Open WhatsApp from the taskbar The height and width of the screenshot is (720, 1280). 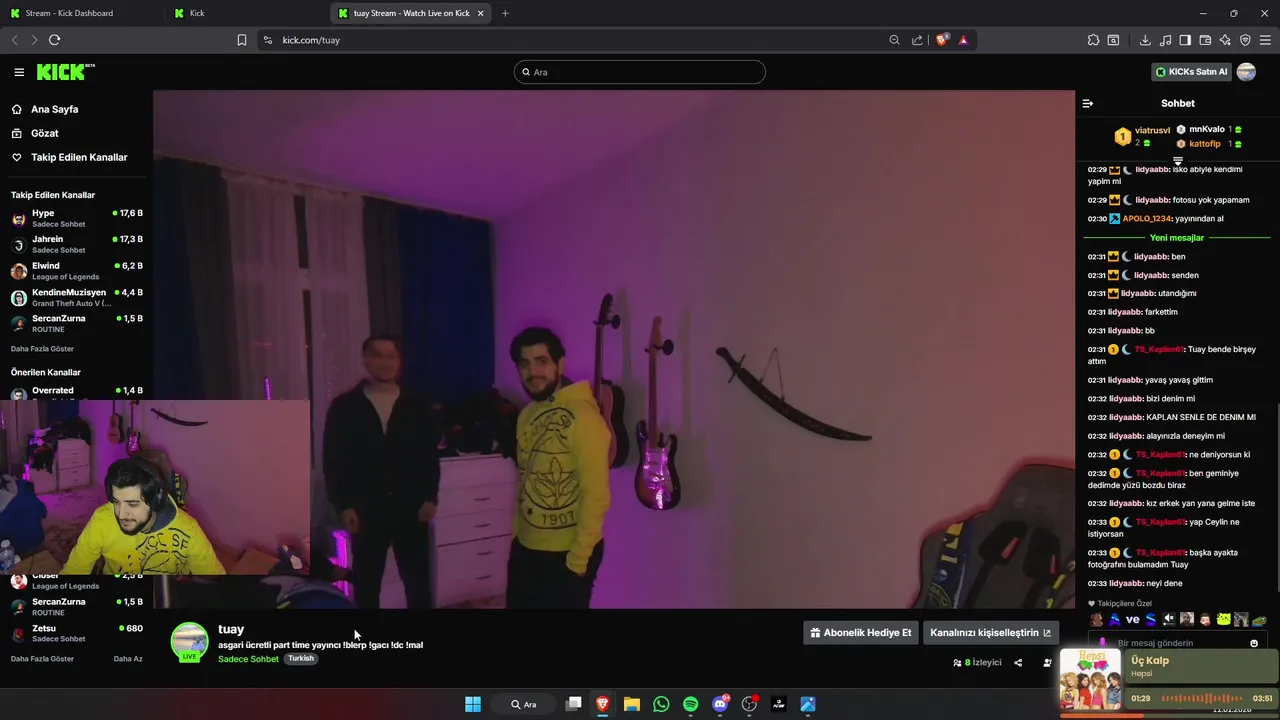[661, 704]
